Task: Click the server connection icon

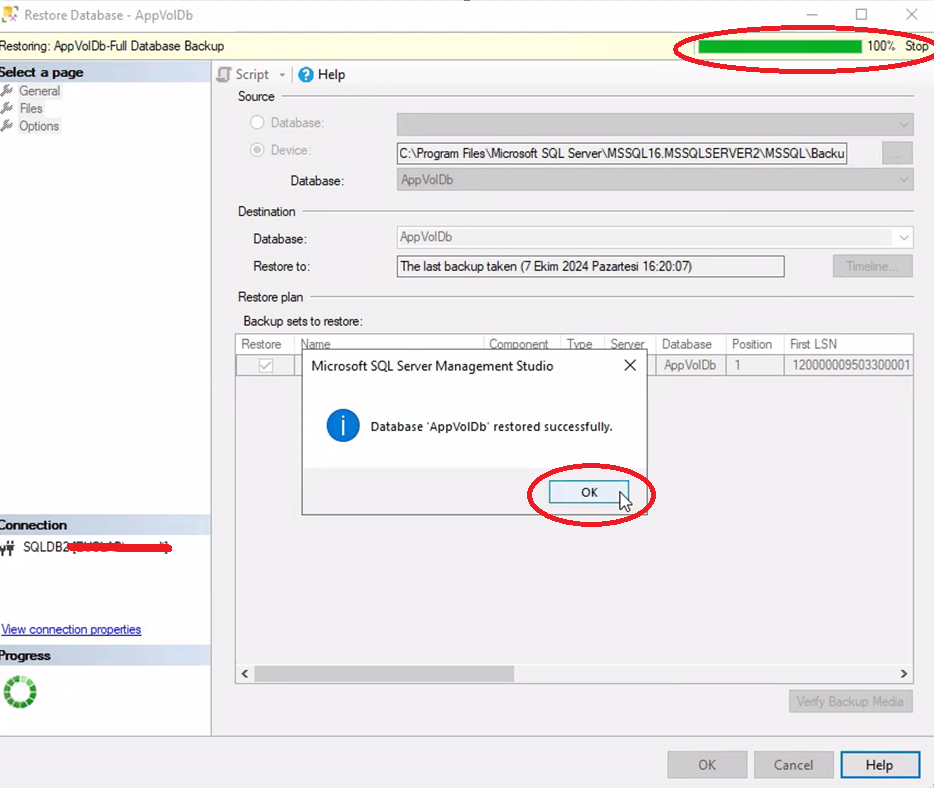Action: [8, 548]
